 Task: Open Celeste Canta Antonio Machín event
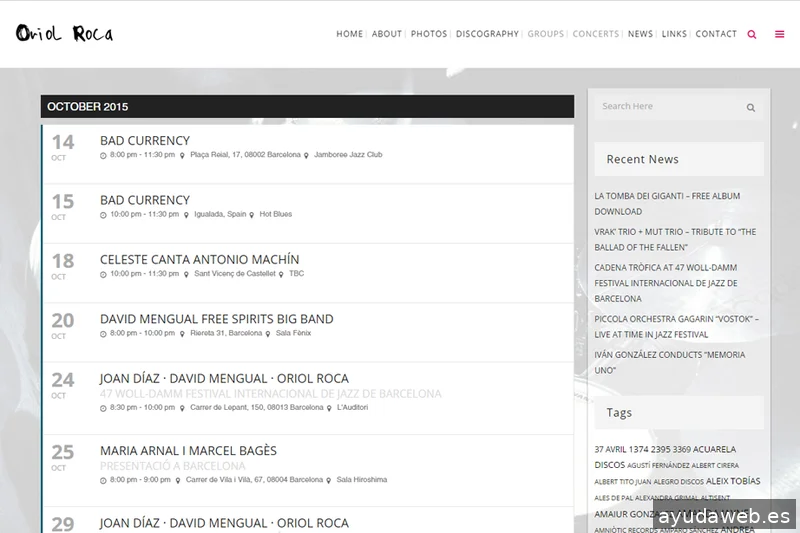tap(199, 260)
